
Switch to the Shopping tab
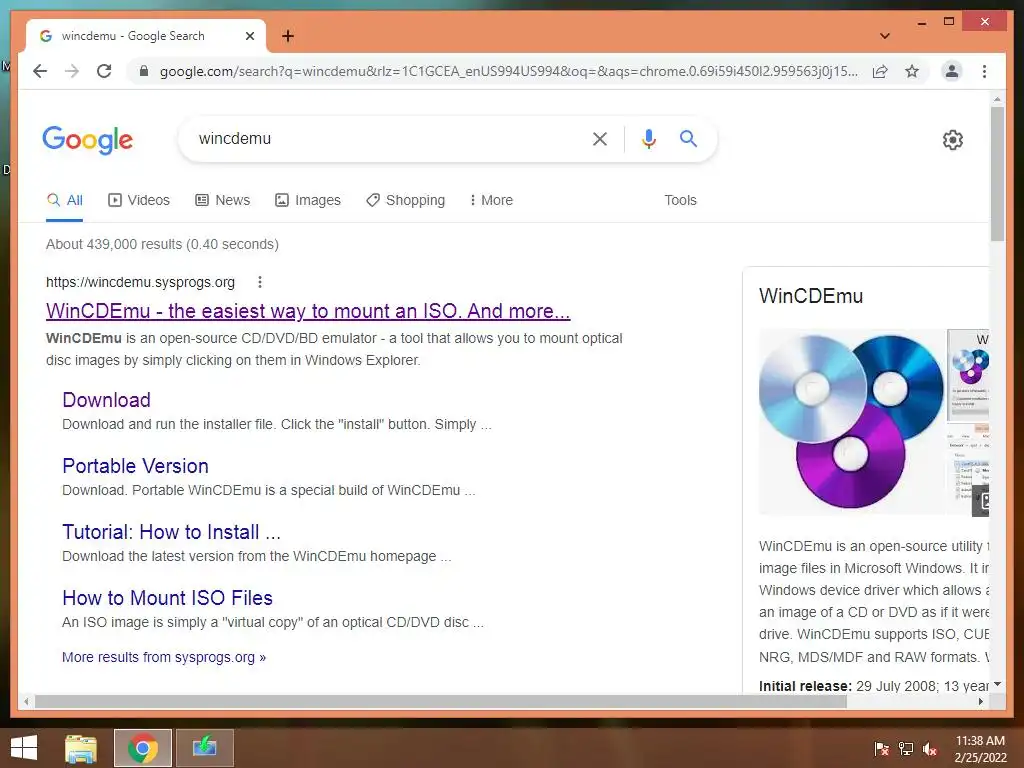[x=405, y=200]
